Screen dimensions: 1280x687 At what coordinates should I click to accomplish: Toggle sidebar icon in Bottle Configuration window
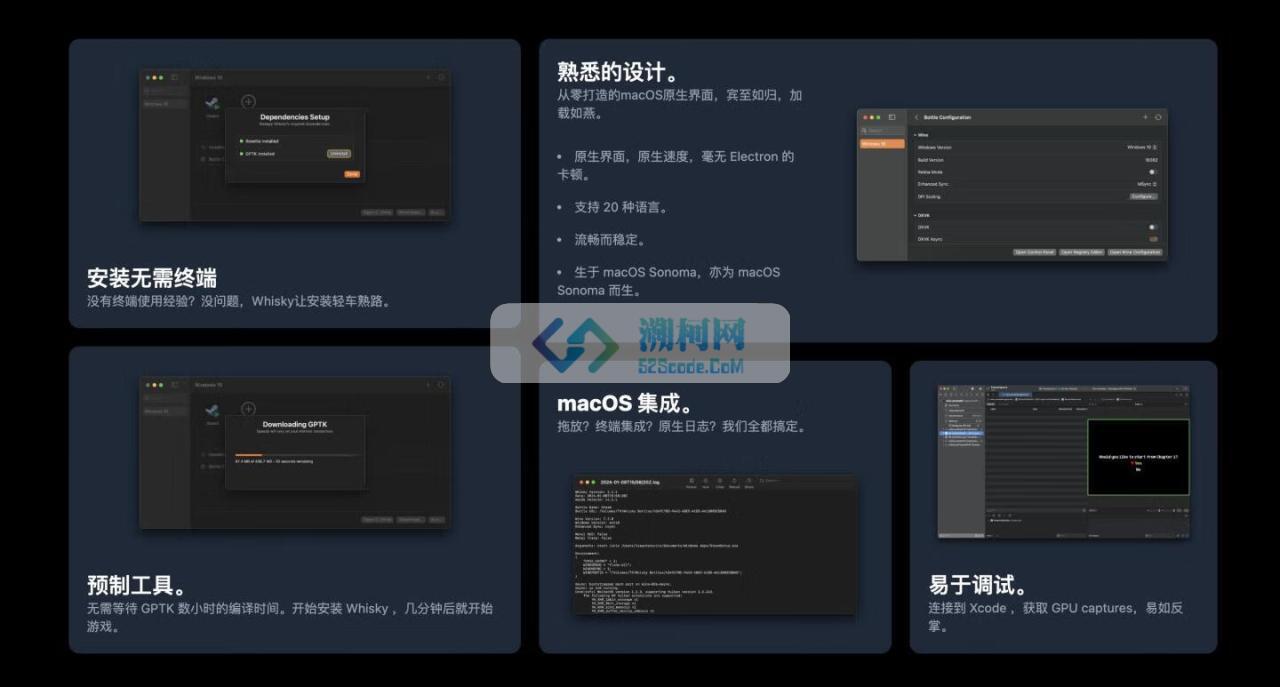click(x=892, y=117)
